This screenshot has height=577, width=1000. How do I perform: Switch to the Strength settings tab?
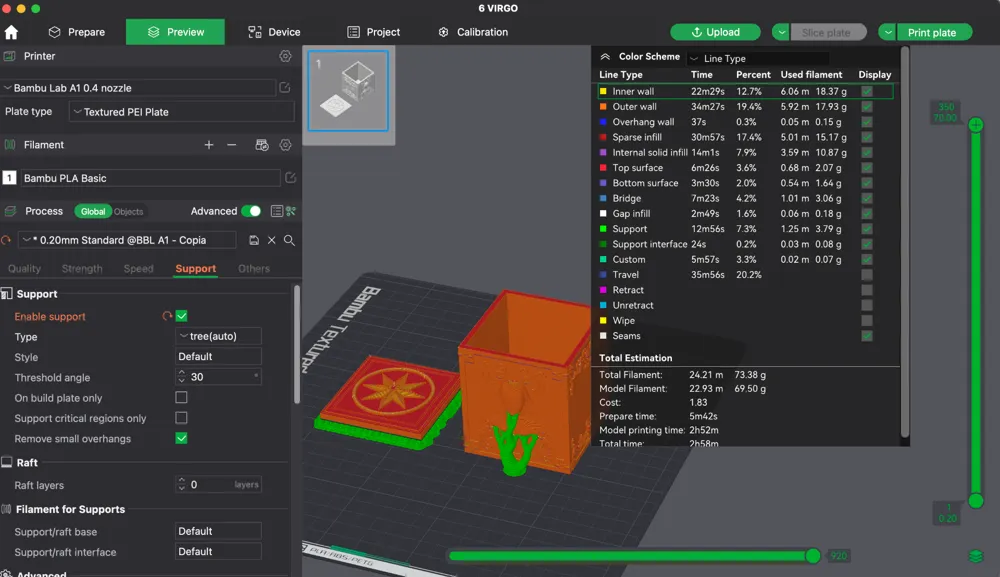coord(82,268)
